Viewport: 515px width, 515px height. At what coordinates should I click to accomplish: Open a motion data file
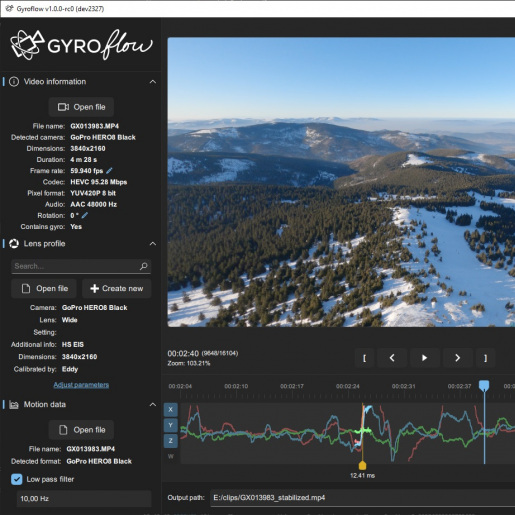pos(81,430)
